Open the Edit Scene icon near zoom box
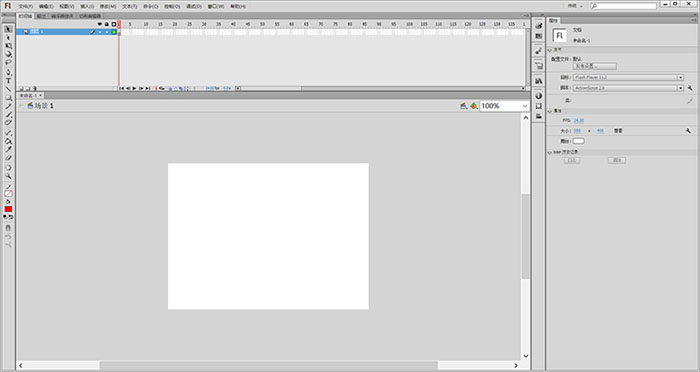700x372 pixels. 463,106
